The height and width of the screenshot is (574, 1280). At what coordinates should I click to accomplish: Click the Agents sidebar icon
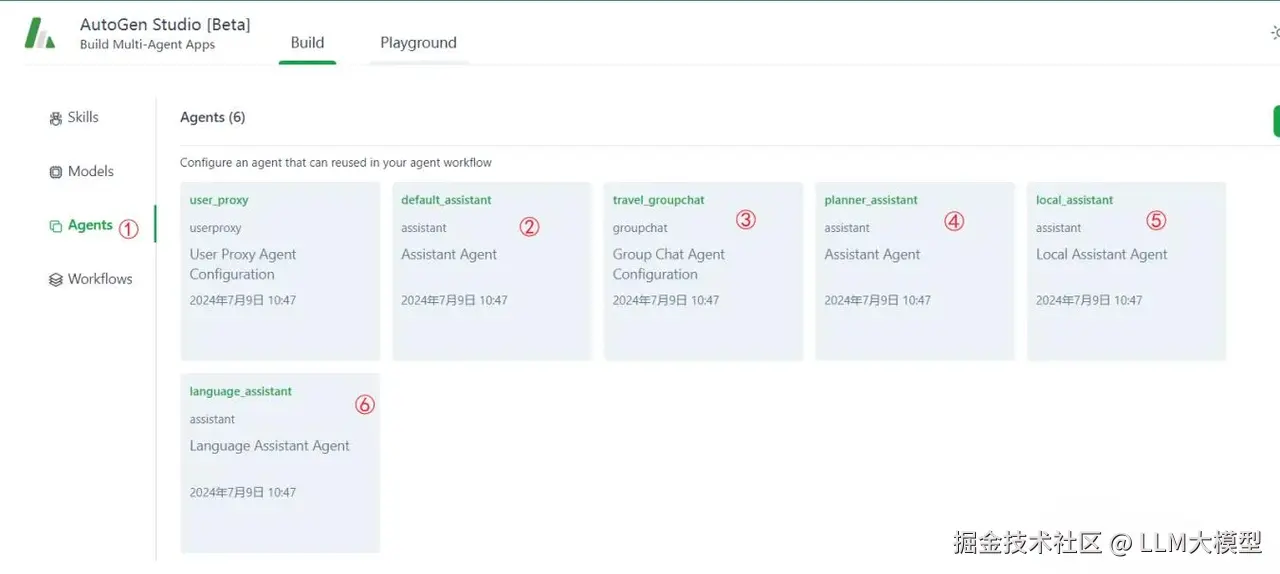56,226
